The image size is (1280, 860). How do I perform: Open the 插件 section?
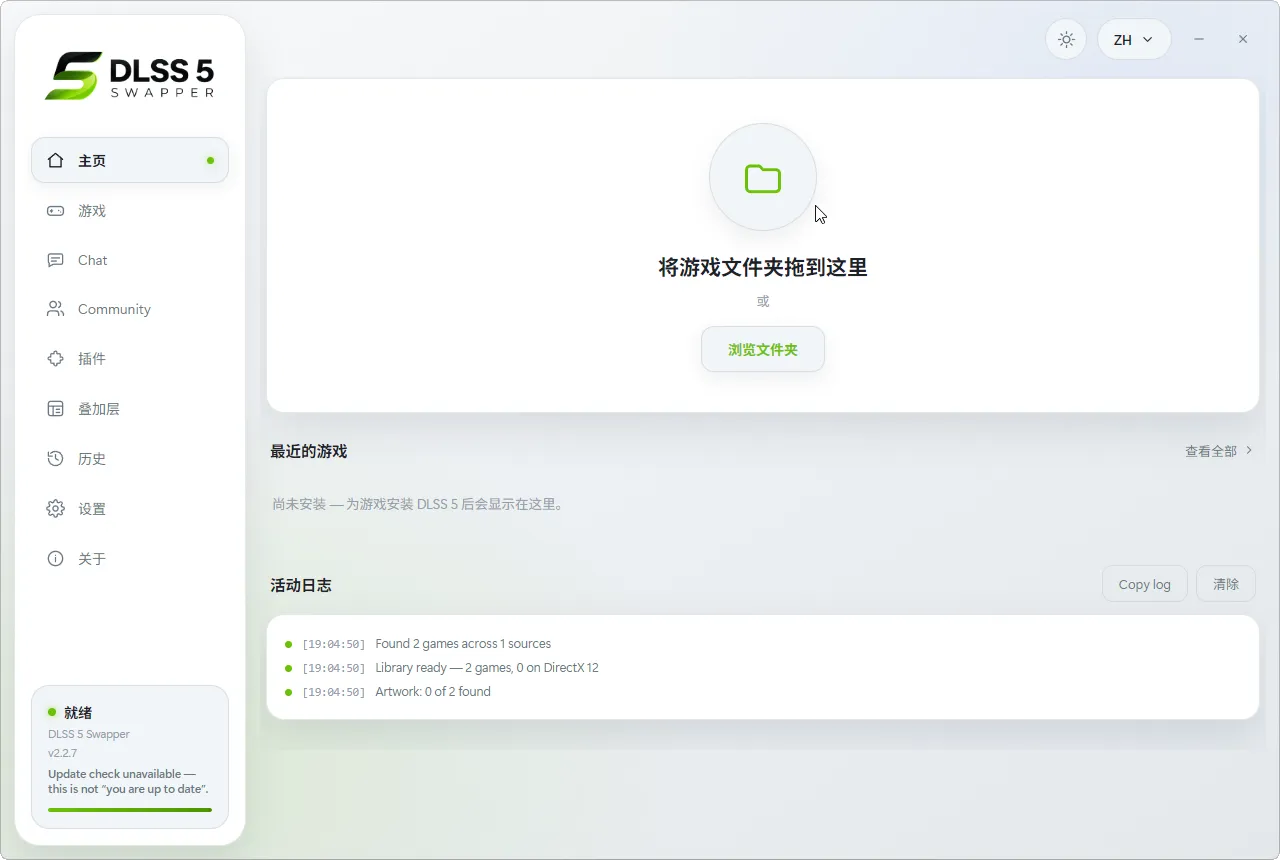click(130, 359)
